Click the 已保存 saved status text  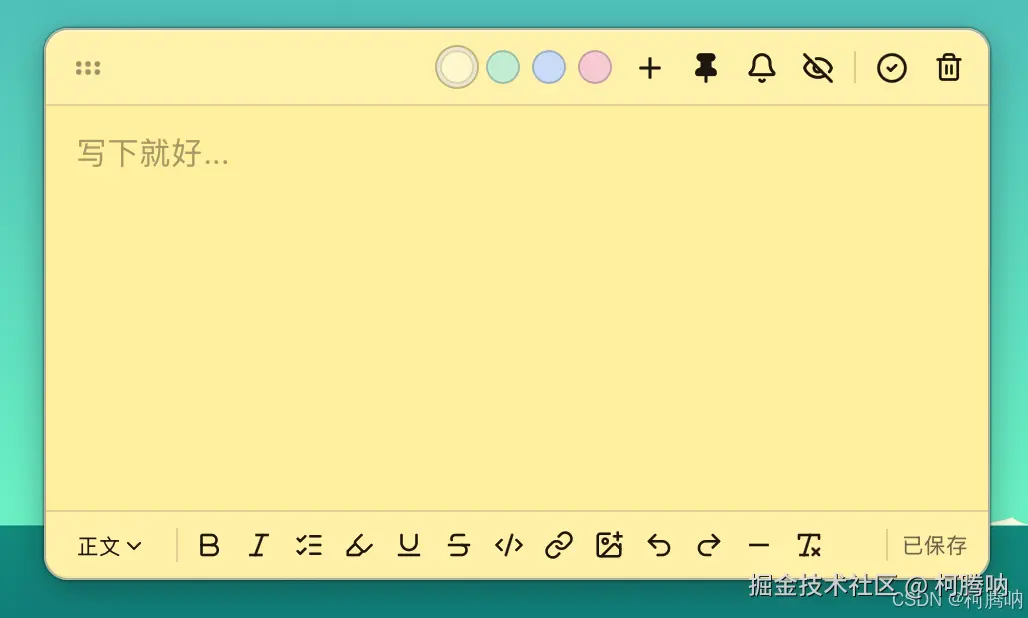tap(935, 546)
